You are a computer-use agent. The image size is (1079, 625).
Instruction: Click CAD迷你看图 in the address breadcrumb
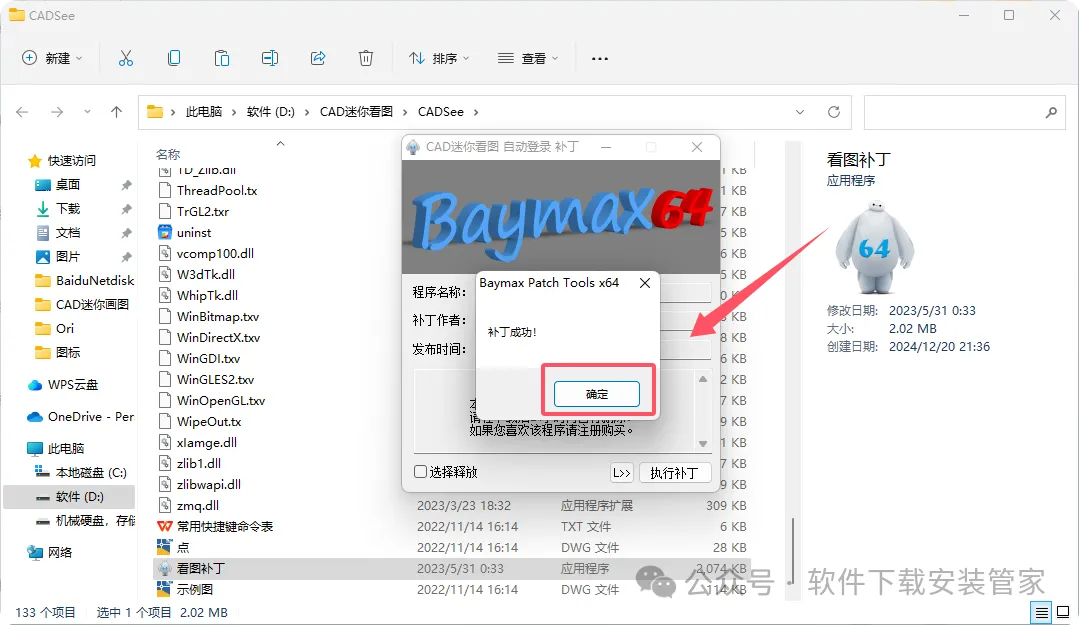(x=356, y=112)
